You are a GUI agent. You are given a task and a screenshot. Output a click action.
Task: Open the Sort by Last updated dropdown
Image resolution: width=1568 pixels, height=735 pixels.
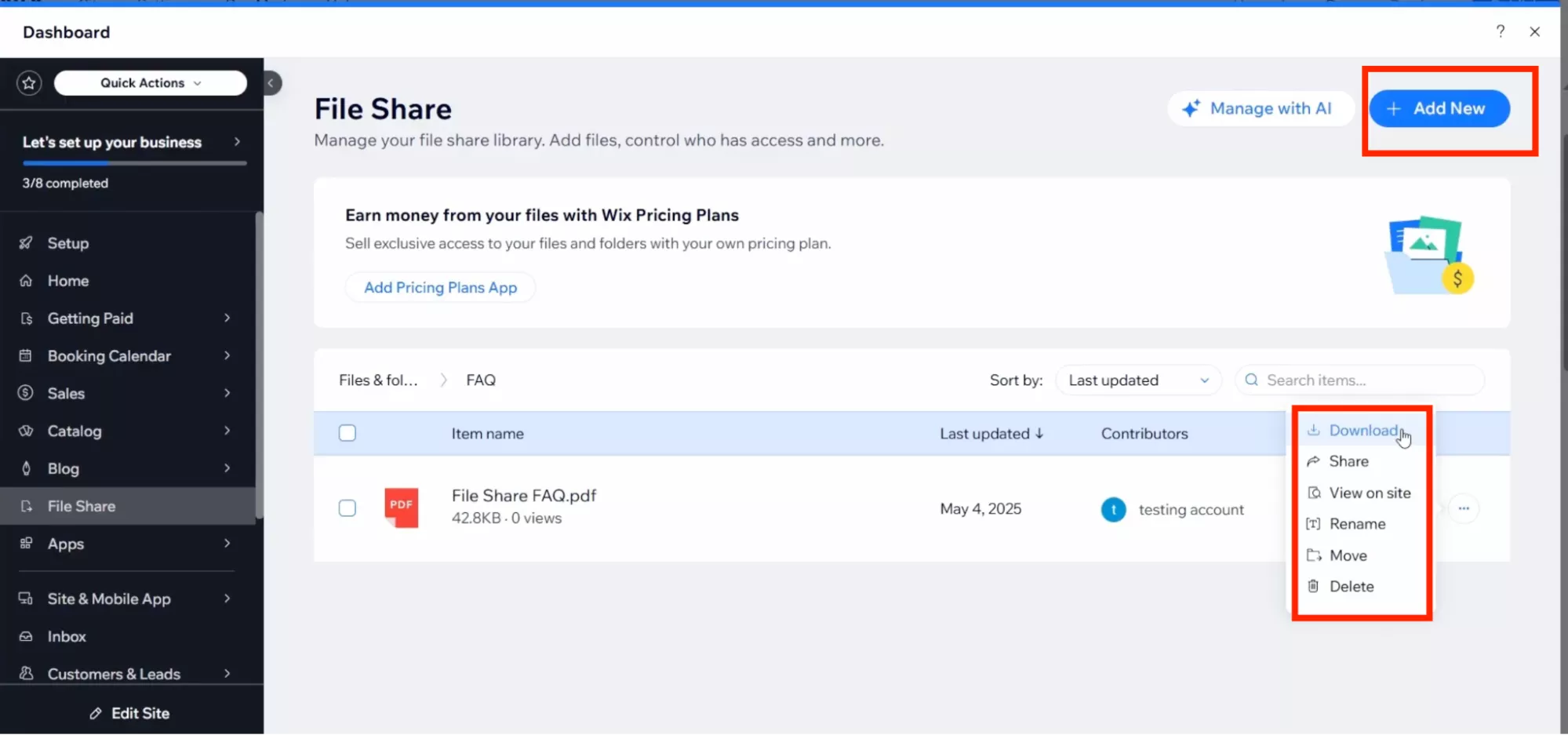coord(1138,380)
